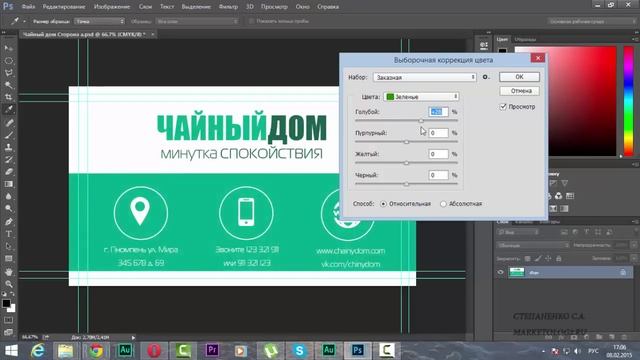The height and width of the screenshot is (360, 640).
Task: Select the Move tool
Action: [x=9, y=48]
